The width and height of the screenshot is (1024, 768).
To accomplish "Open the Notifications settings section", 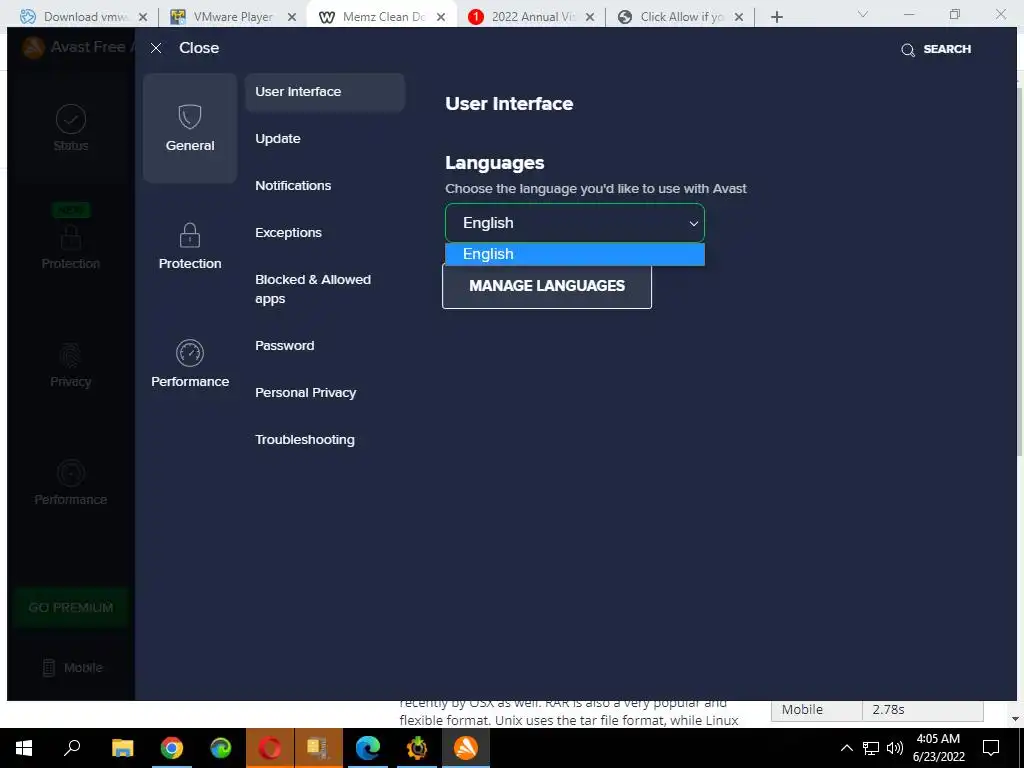I will (293, 185).
